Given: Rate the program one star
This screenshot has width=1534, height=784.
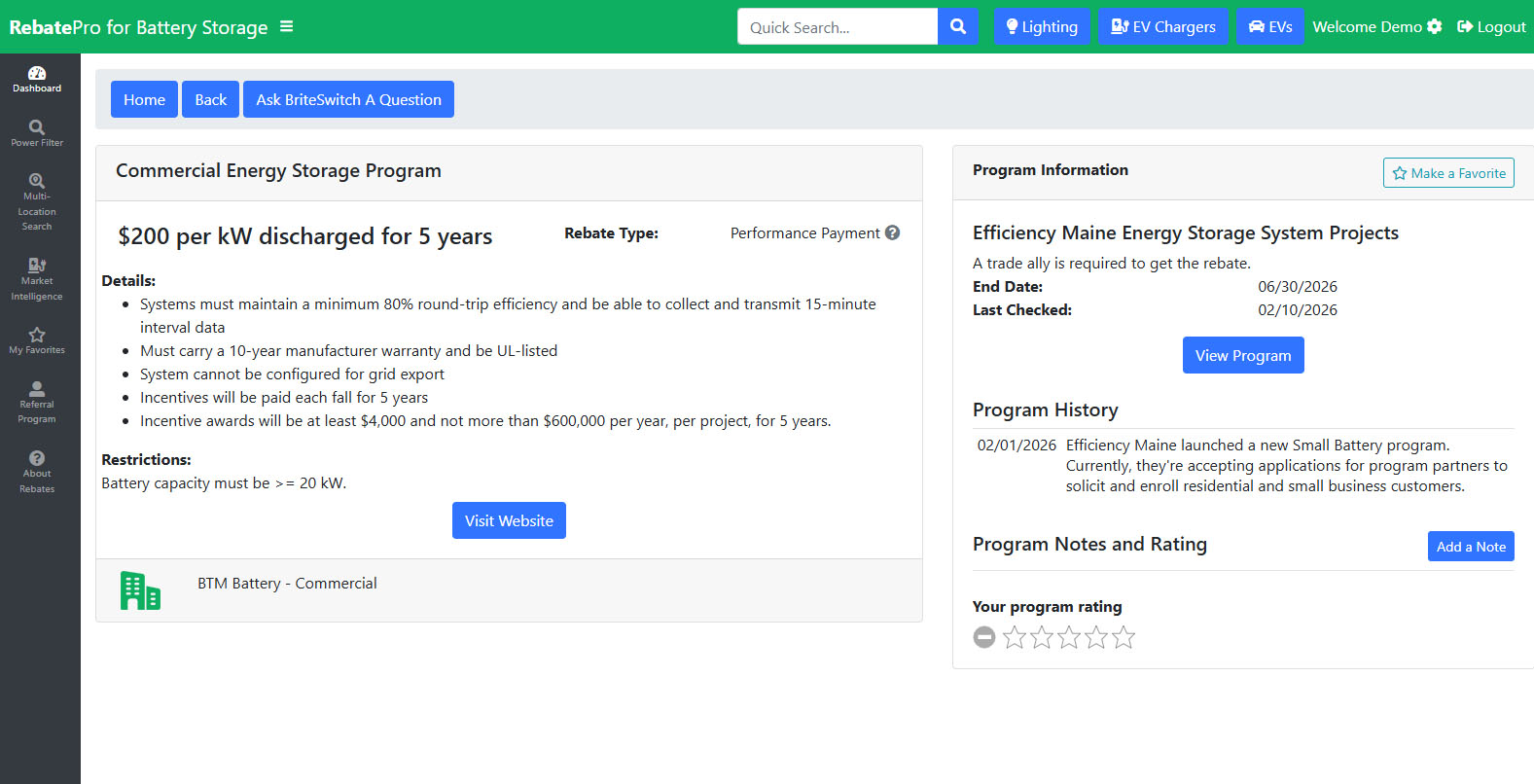Looking at the screenshot, I should (x=1015, y=637).
